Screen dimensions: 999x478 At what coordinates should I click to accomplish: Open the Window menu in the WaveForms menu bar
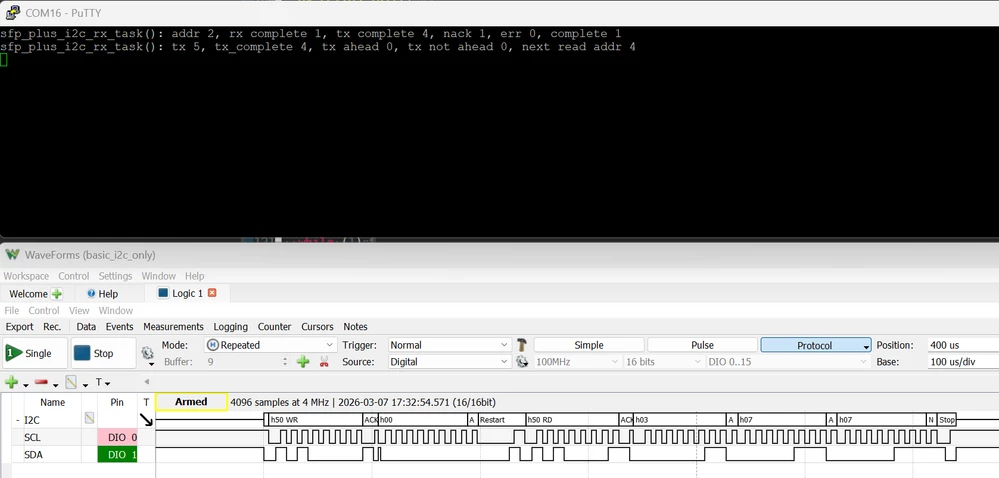click(159, 276)
